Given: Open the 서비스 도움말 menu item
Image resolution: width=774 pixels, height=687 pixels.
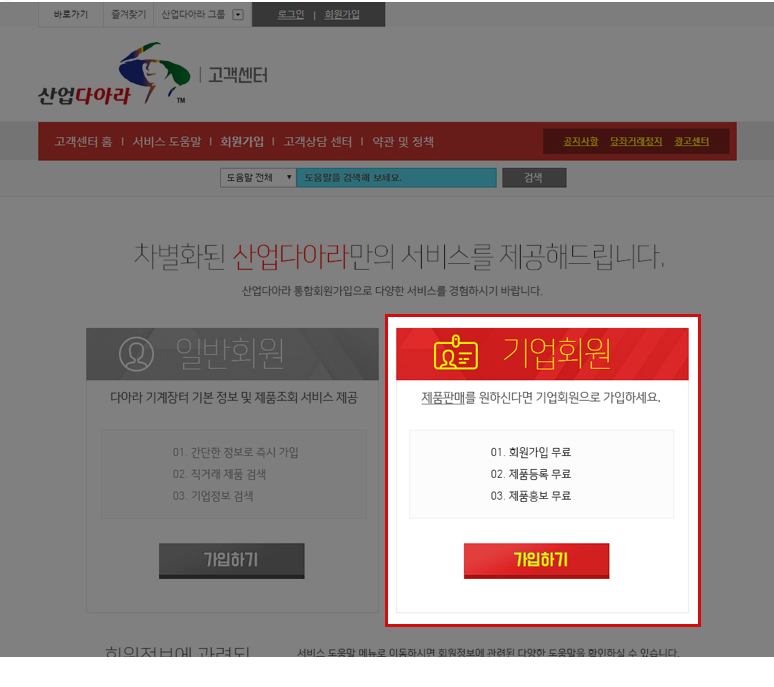Looking at the screenshot, I should 167,142.
